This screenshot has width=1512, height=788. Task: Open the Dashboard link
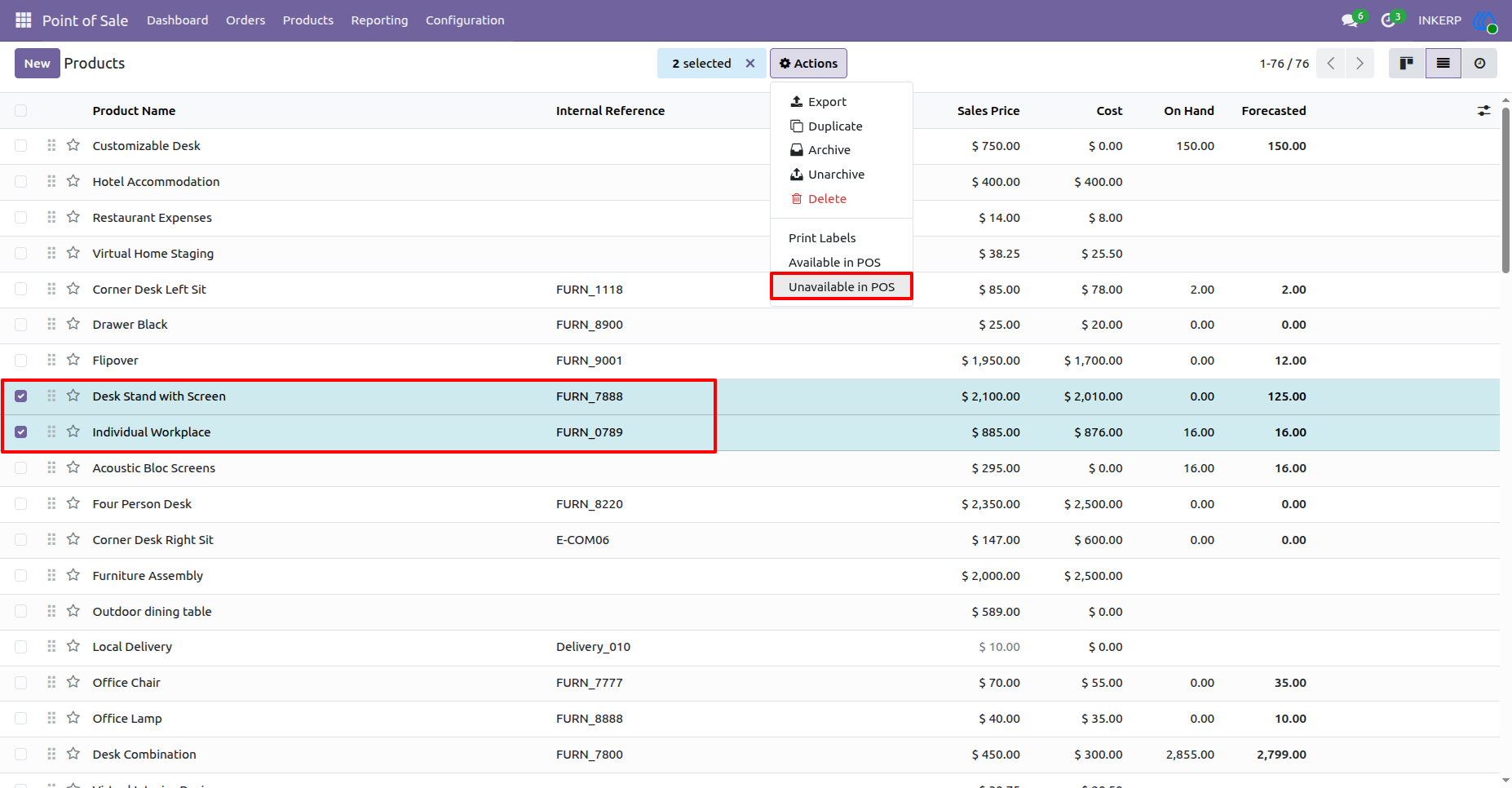click(177, 20)
